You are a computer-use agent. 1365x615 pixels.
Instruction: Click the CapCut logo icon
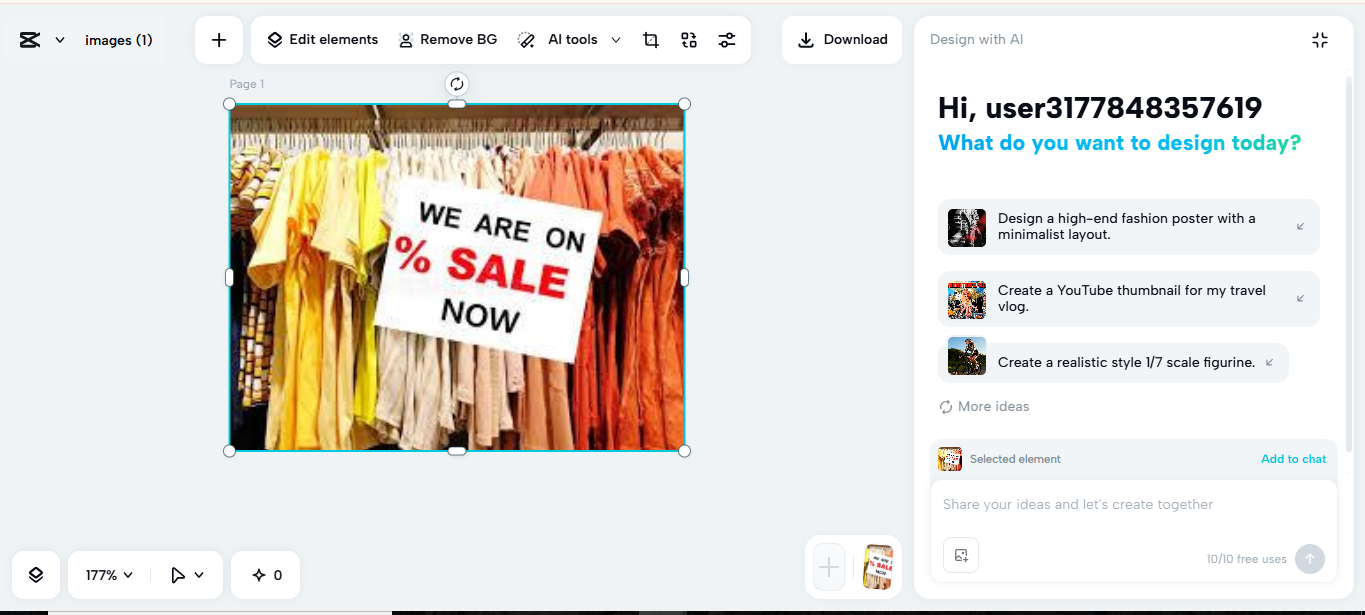[x=30, y=40]
